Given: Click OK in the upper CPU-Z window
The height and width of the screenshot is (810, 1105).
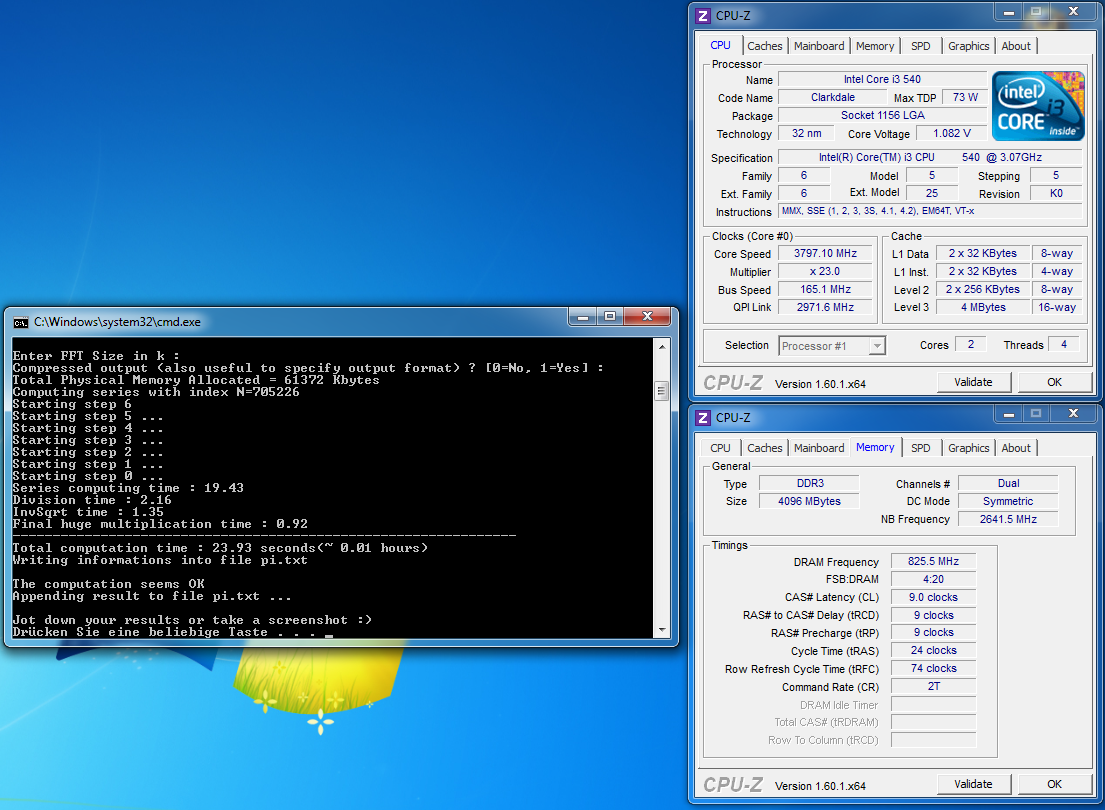Looking at the screenshot, I should [x=1054, y=382].
